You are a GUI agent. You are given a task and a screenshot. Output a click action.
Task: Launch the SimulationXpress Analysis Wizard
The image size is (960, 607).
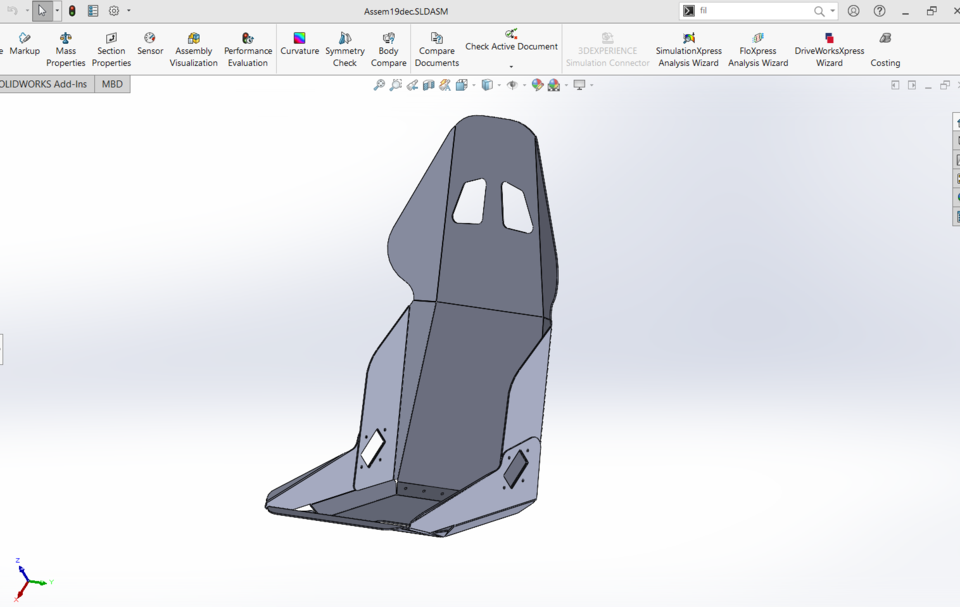tap(687, 48)
